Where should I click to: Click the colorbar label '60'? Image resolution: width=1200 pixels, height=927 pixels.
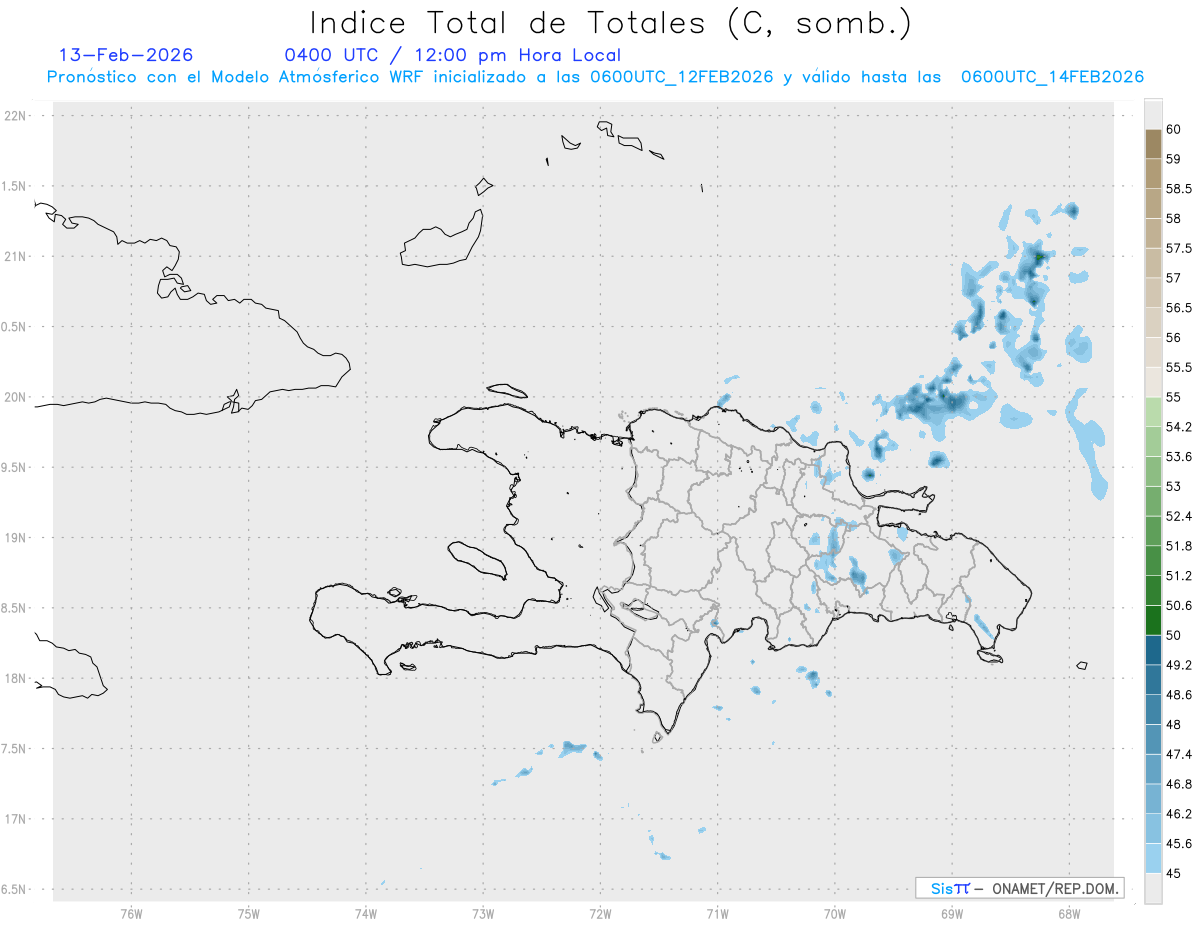(x=1173, y=129)
